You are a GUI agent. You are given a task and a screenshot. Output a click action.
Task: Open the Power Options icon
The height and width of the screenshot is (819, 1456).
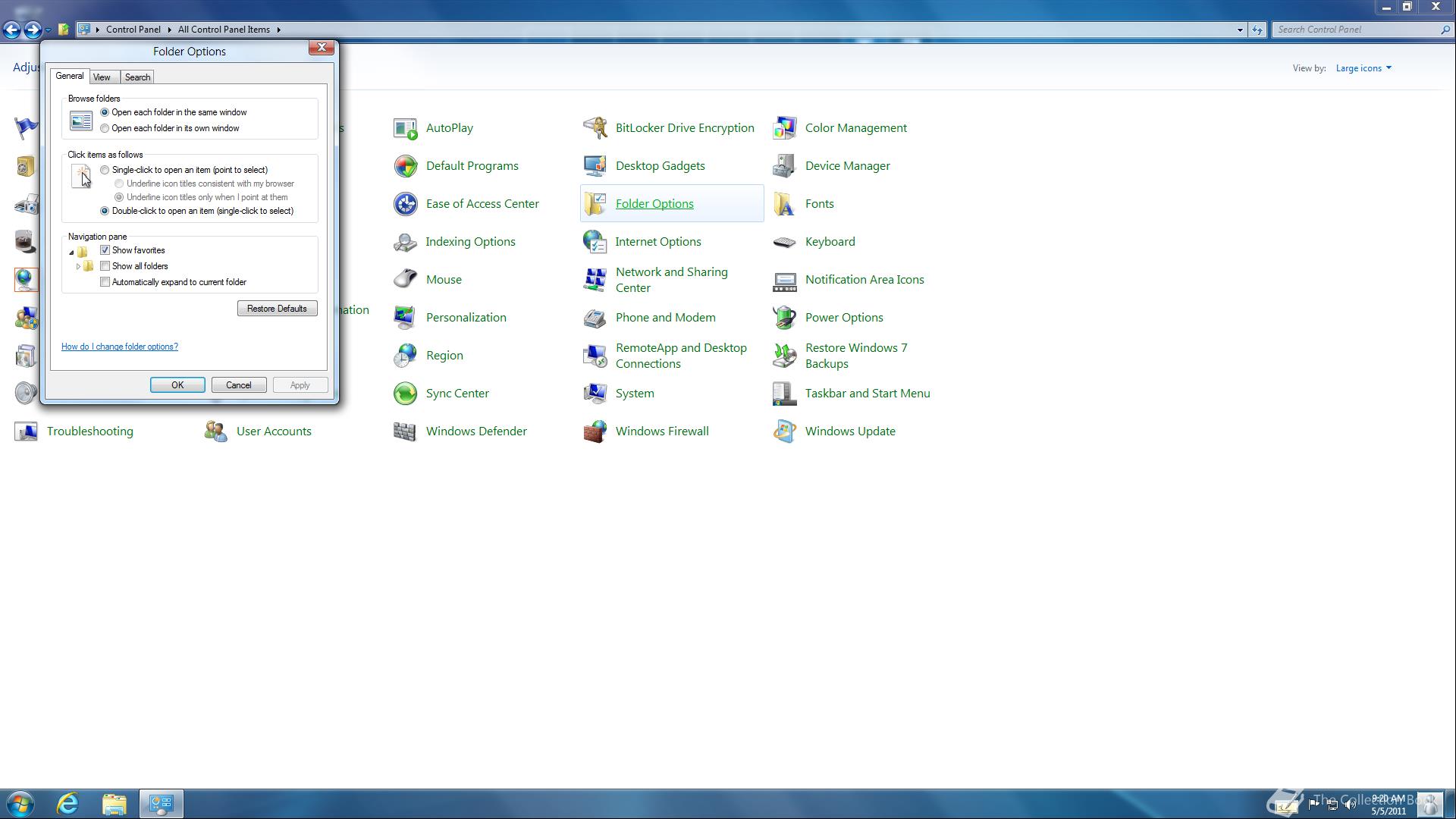[784, 318]
